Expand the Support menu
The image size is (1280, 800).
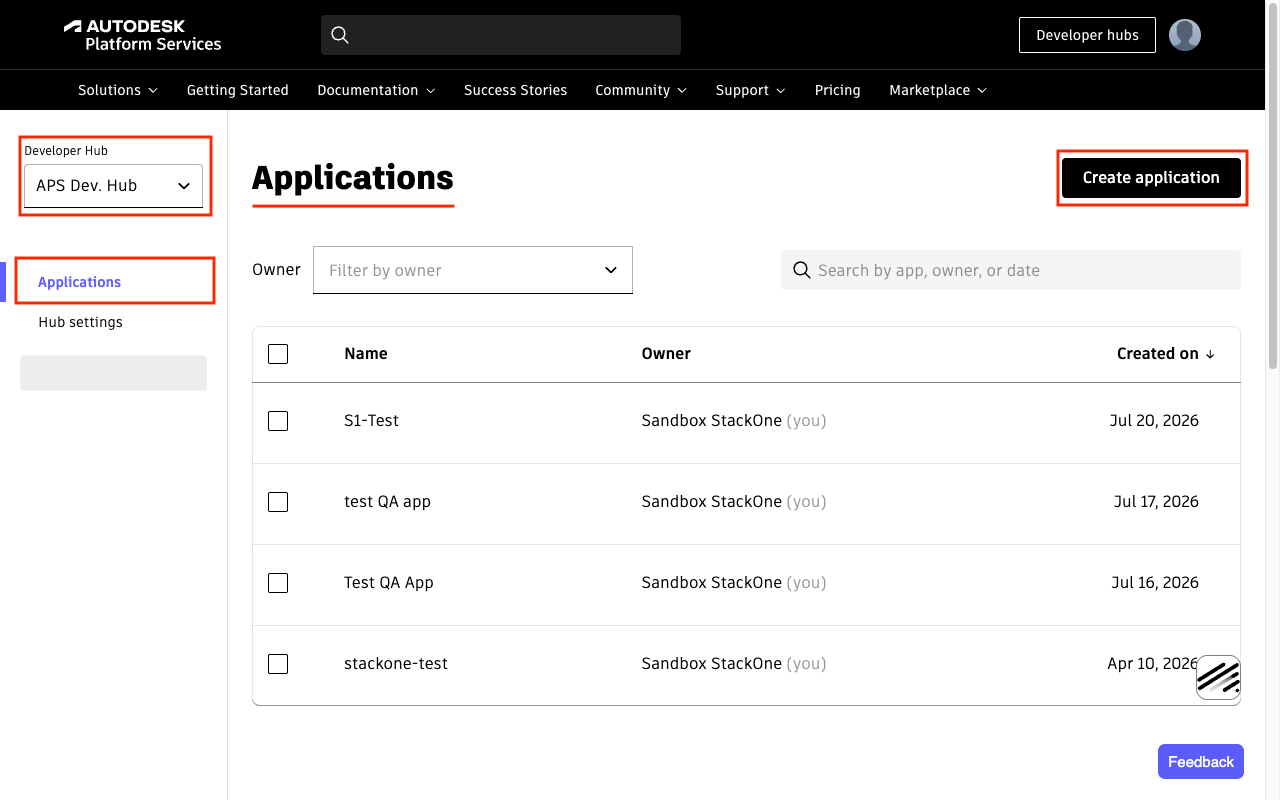[751, 90]
